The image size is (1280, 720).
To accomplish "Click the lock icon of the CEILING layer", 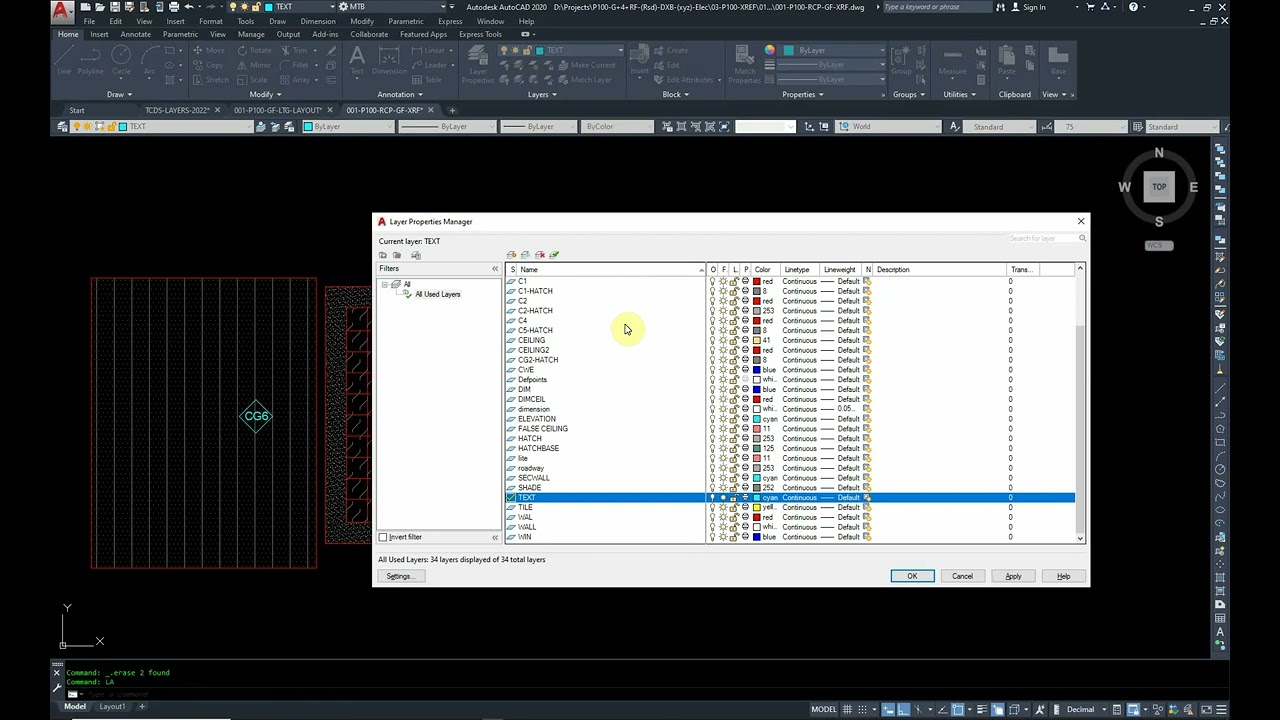I will pyautogui.click(x=734, y=340).
